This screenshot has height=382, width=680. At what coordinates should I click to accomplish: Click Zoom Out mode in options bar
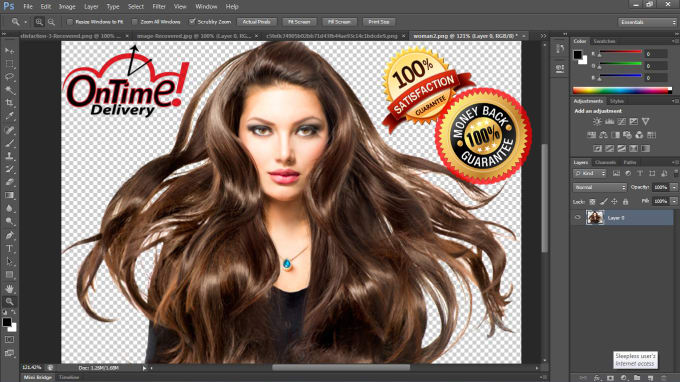[x=51, y=22]
